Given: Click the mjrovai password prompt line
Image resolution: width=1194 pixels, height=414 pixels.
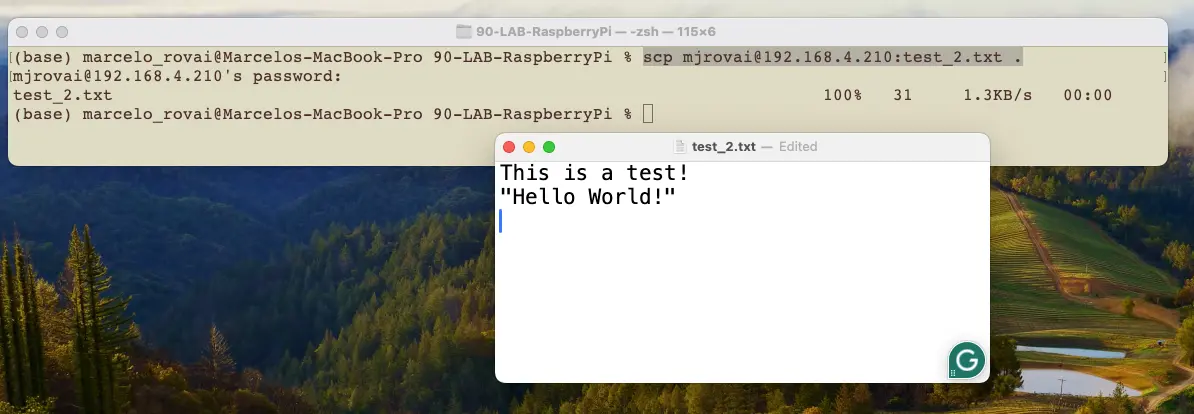Looking at the screenshot, I should (176, 76).
